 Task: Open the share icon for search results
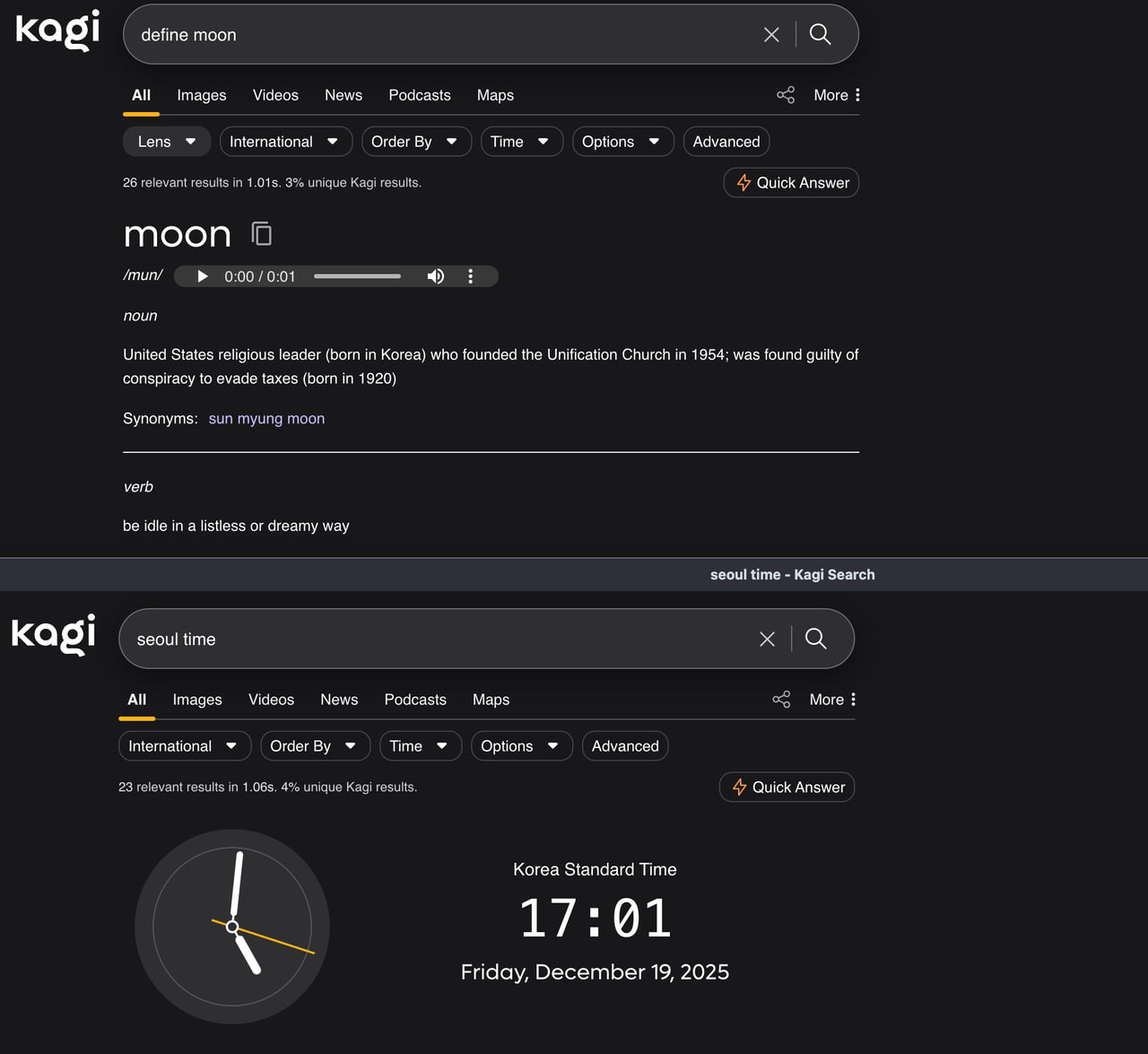786,94
